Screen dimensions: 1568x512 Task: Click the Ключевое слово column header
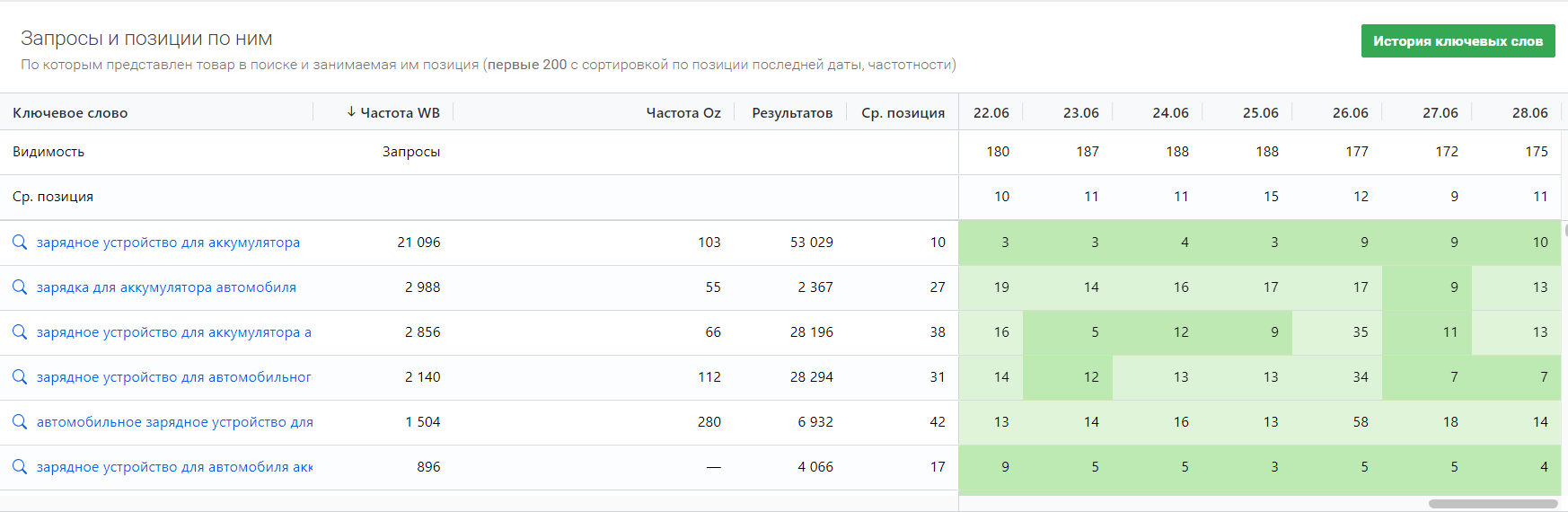pyautogui.click(x=70, y=113)
